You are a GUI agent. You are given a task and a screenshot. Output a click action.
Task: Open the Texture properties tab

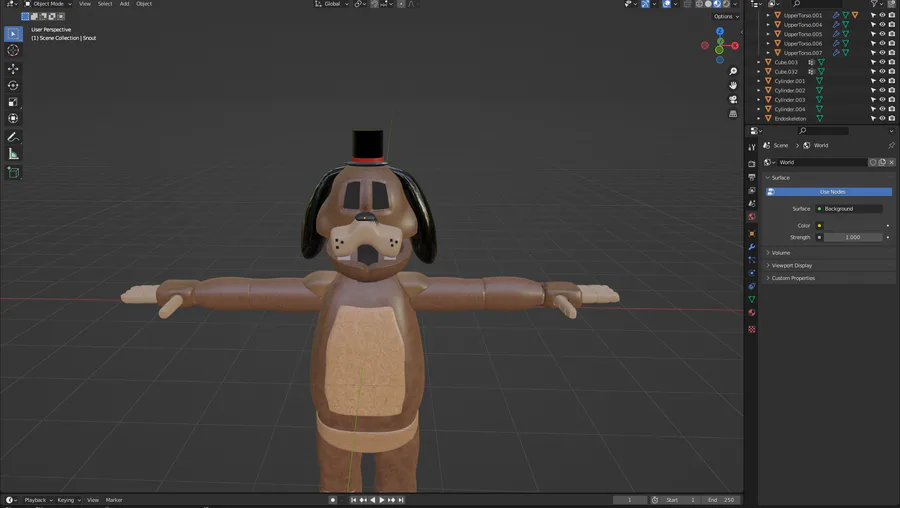pos(752,329)
